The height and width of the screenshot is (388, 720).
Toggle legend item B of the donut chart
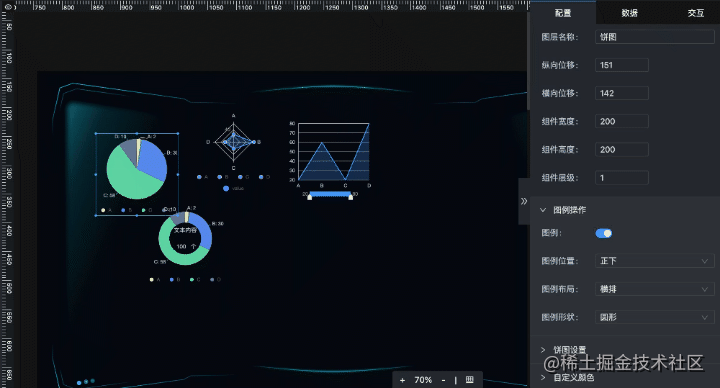175,279
